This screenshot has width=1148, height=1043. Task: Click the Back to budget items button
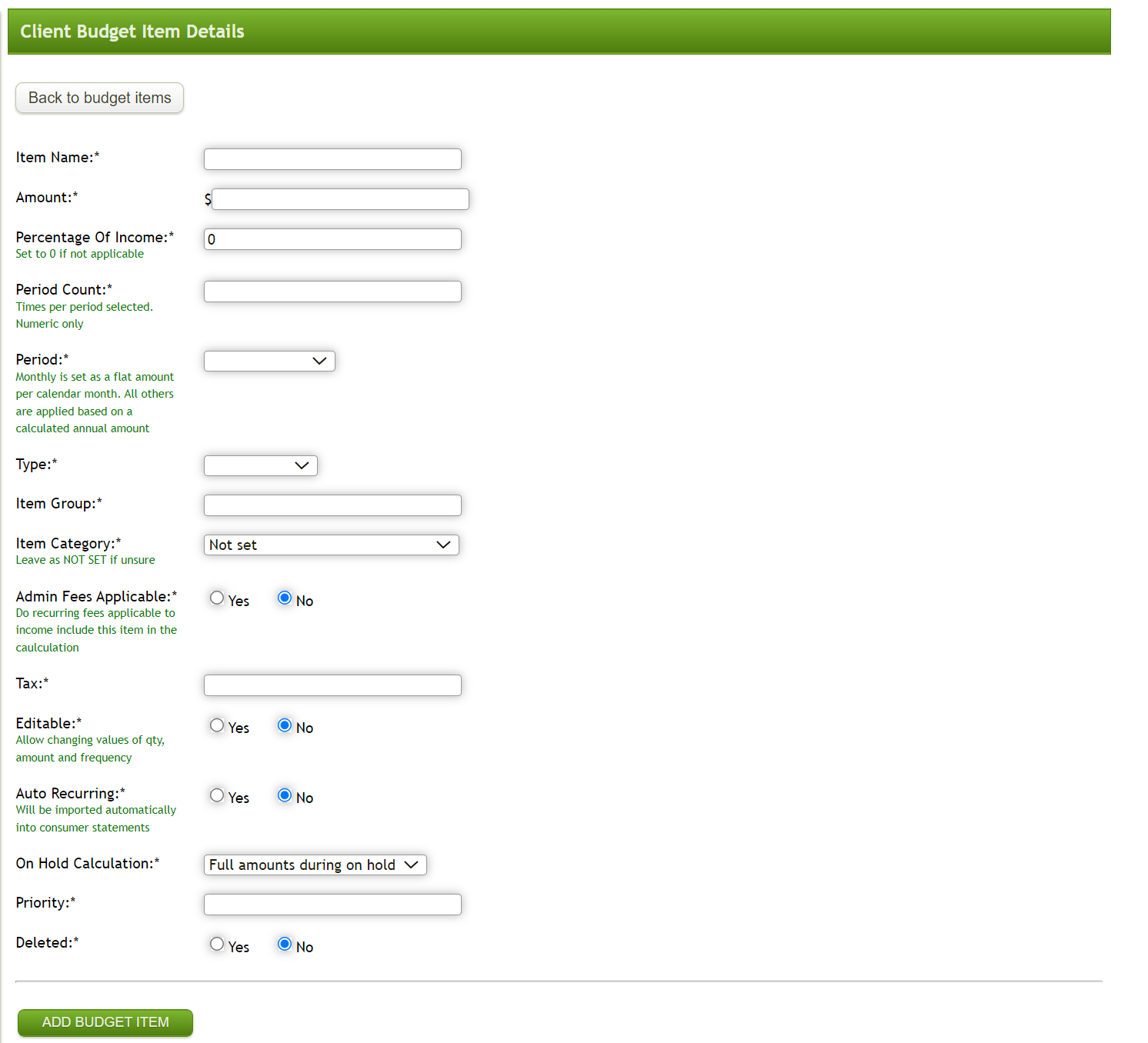(98, 98)
